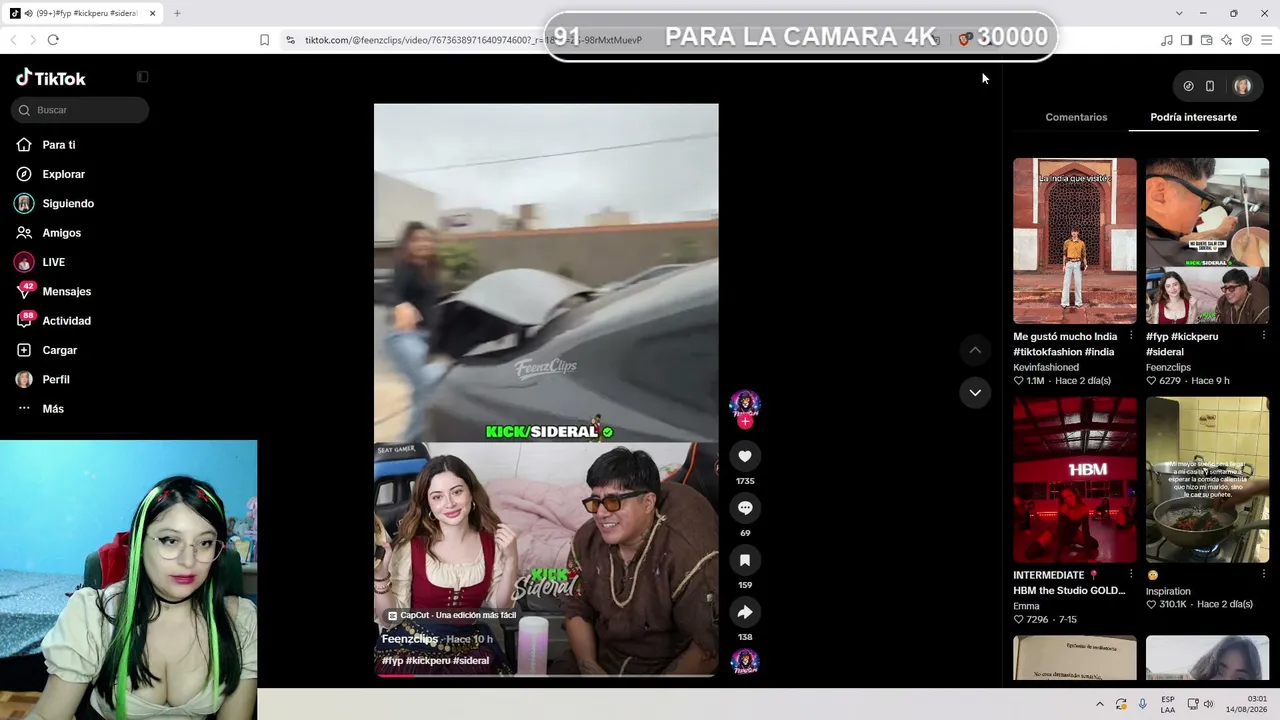Open options for the INTERMEDIATE HBM video
The image size is (1280, 720).
(x=1131, y=575)
